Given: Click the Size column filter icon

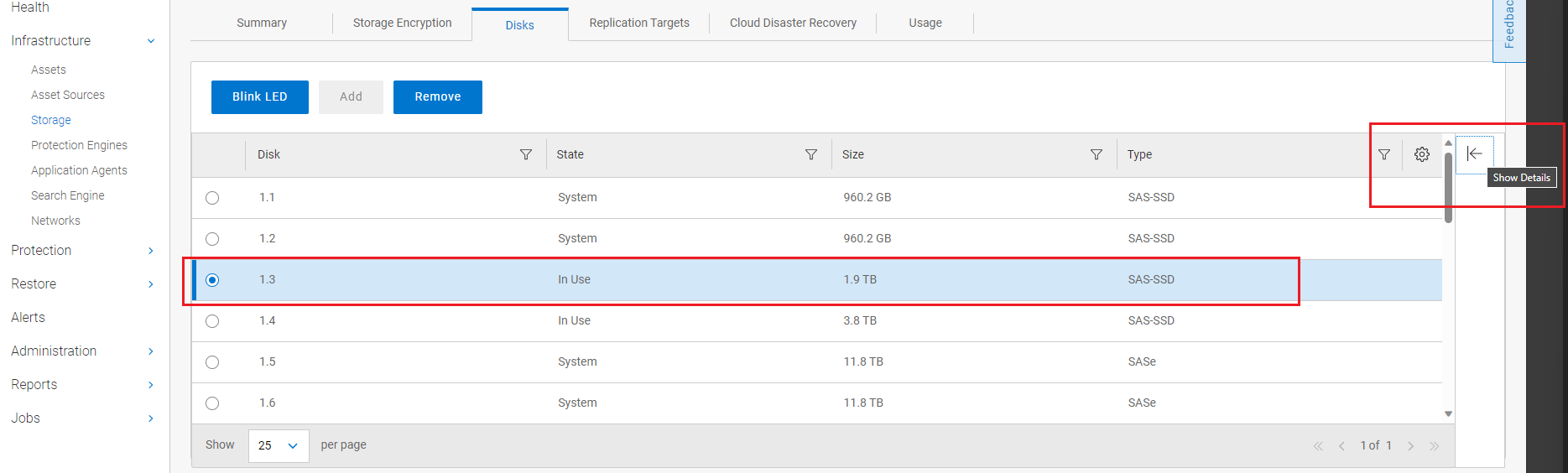Looking at the screenshot, I should point(1097,154).
